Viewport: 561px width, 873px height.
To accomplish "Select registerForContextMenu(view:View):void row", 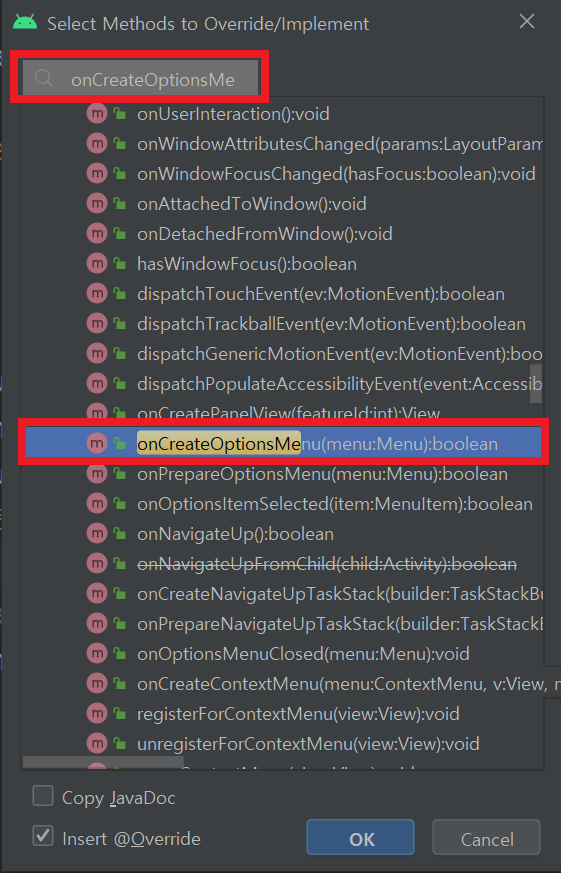I will point(282,714).
